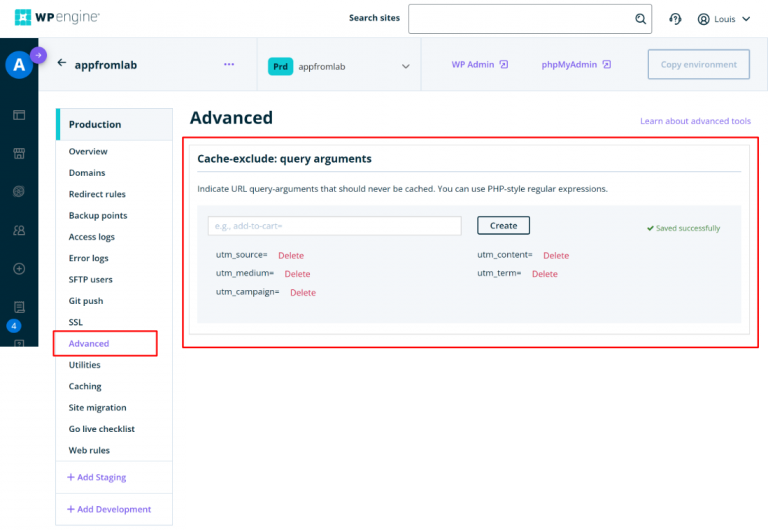The width and height of the screenshot is (768, 531).
Task: Open Error logs
Action: (x=89, y=258)
